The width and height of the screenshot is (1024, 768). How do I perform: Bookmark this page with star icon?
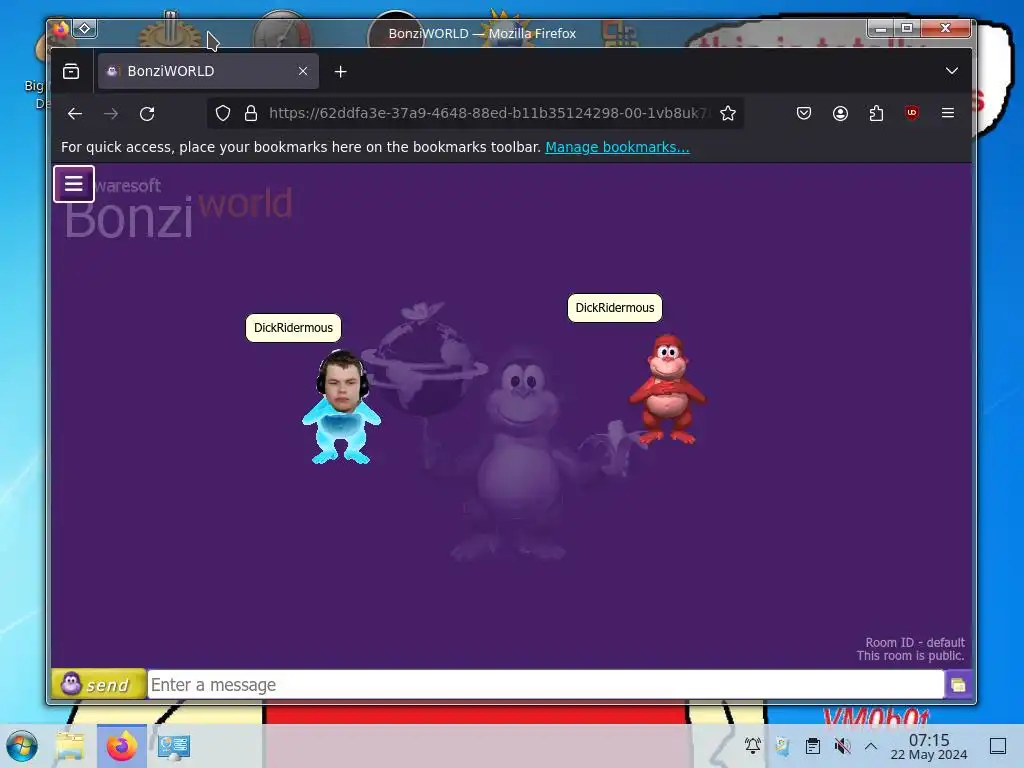[728, 114]
